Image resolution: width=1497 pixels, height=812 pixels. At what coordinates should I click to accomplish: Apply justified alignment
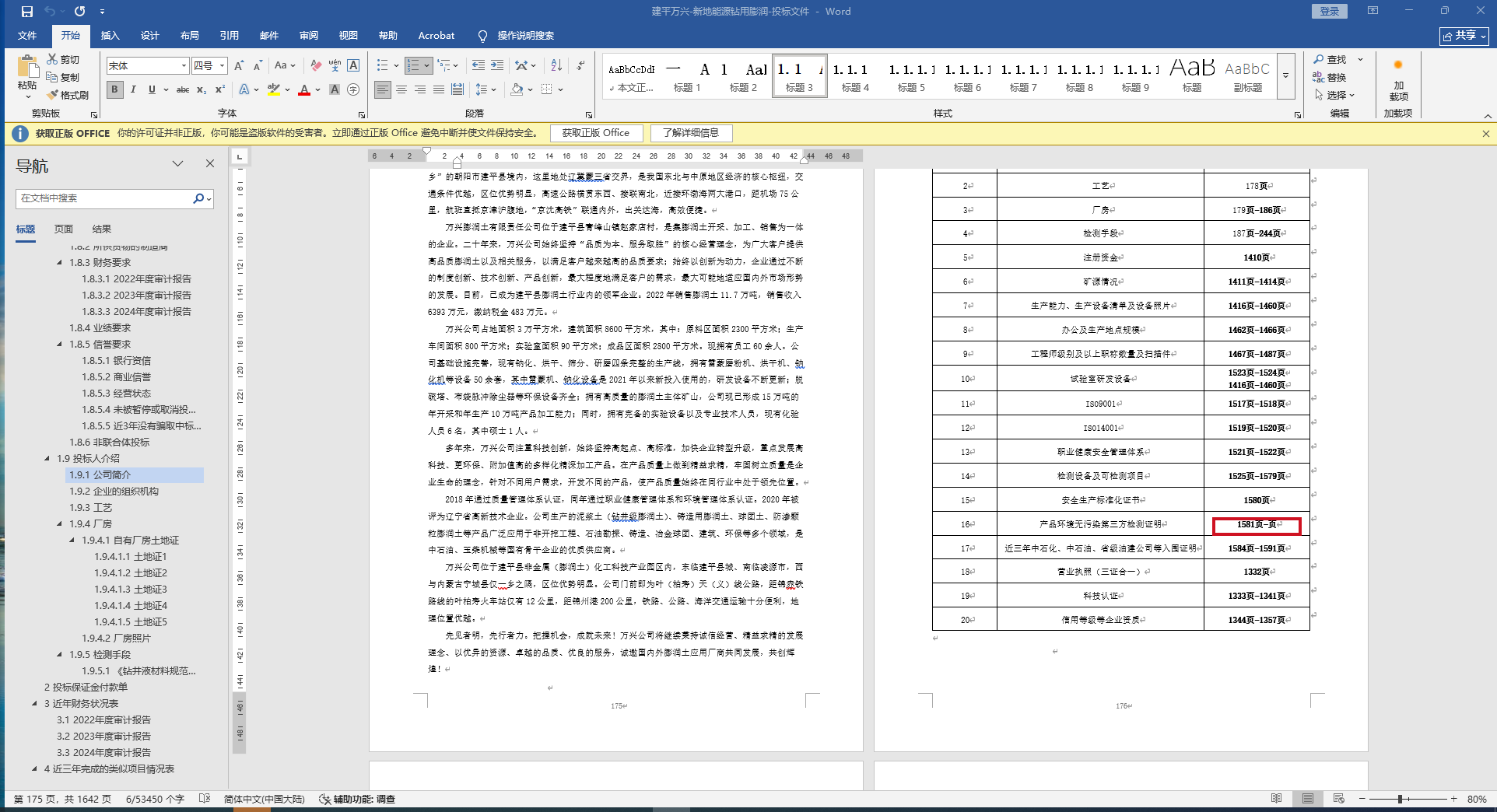click(x=439, y=89)
